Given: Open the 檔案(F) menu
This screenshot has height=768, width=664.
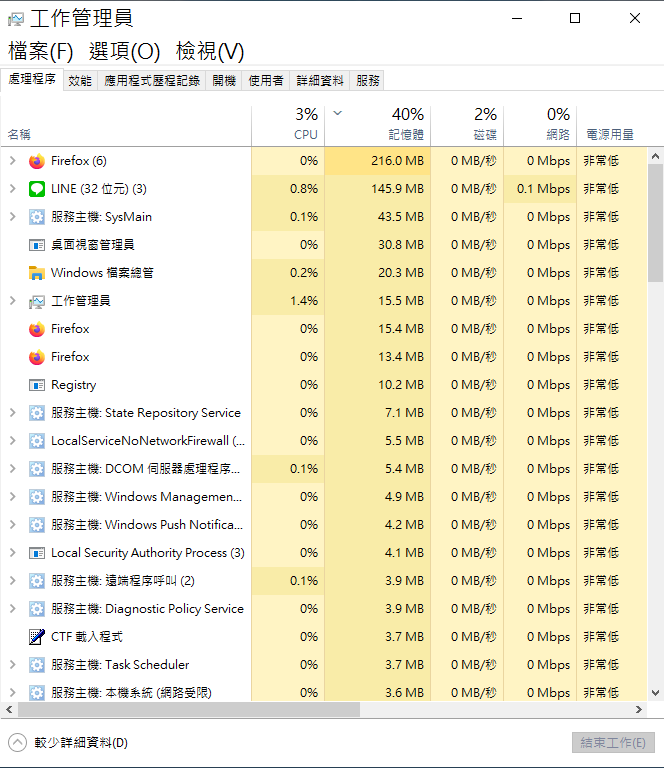Looking at the screenshot, I should [41, 51].
